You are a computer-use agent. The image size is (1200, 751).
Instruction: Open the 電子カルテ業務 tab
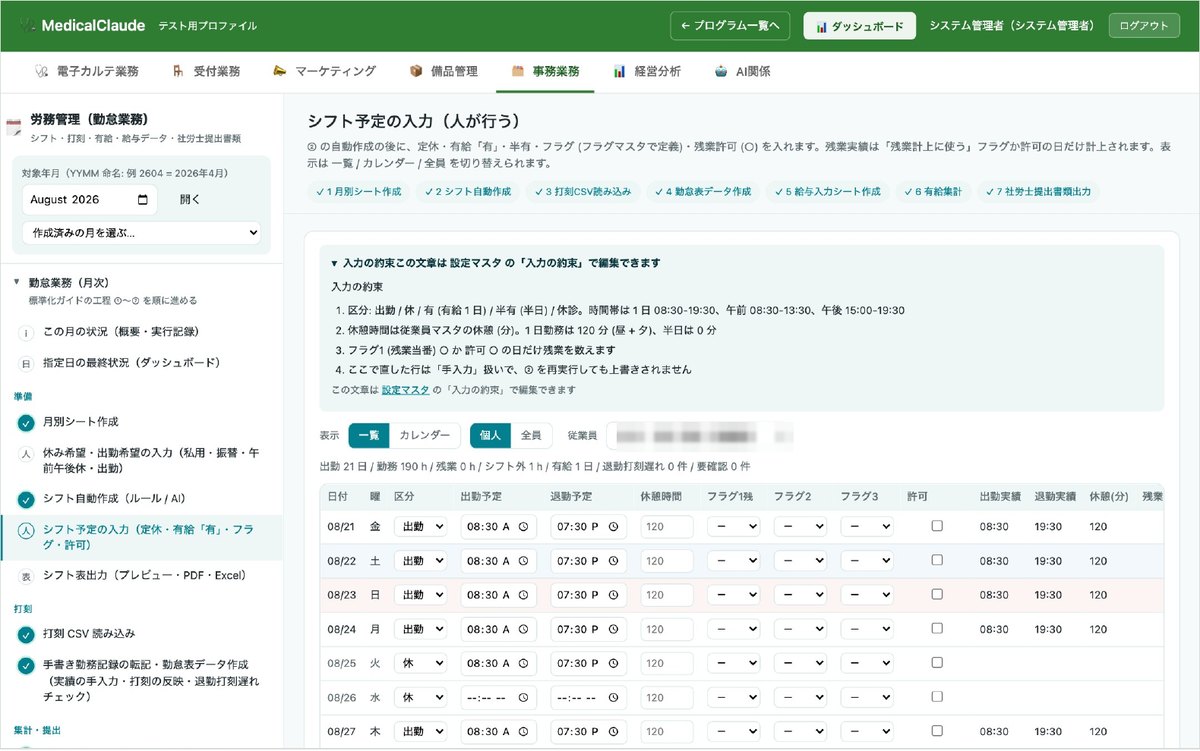tap(86, 72)
